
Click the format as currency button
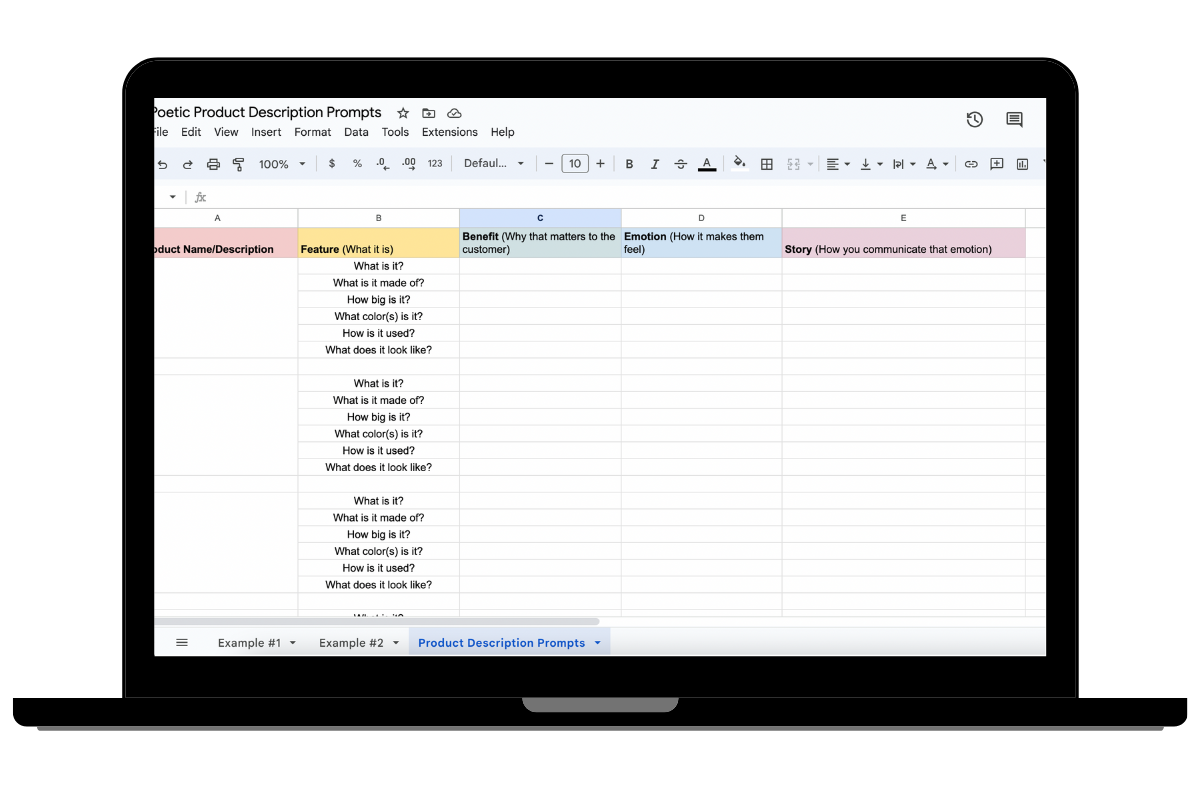(x=332, y=164)
